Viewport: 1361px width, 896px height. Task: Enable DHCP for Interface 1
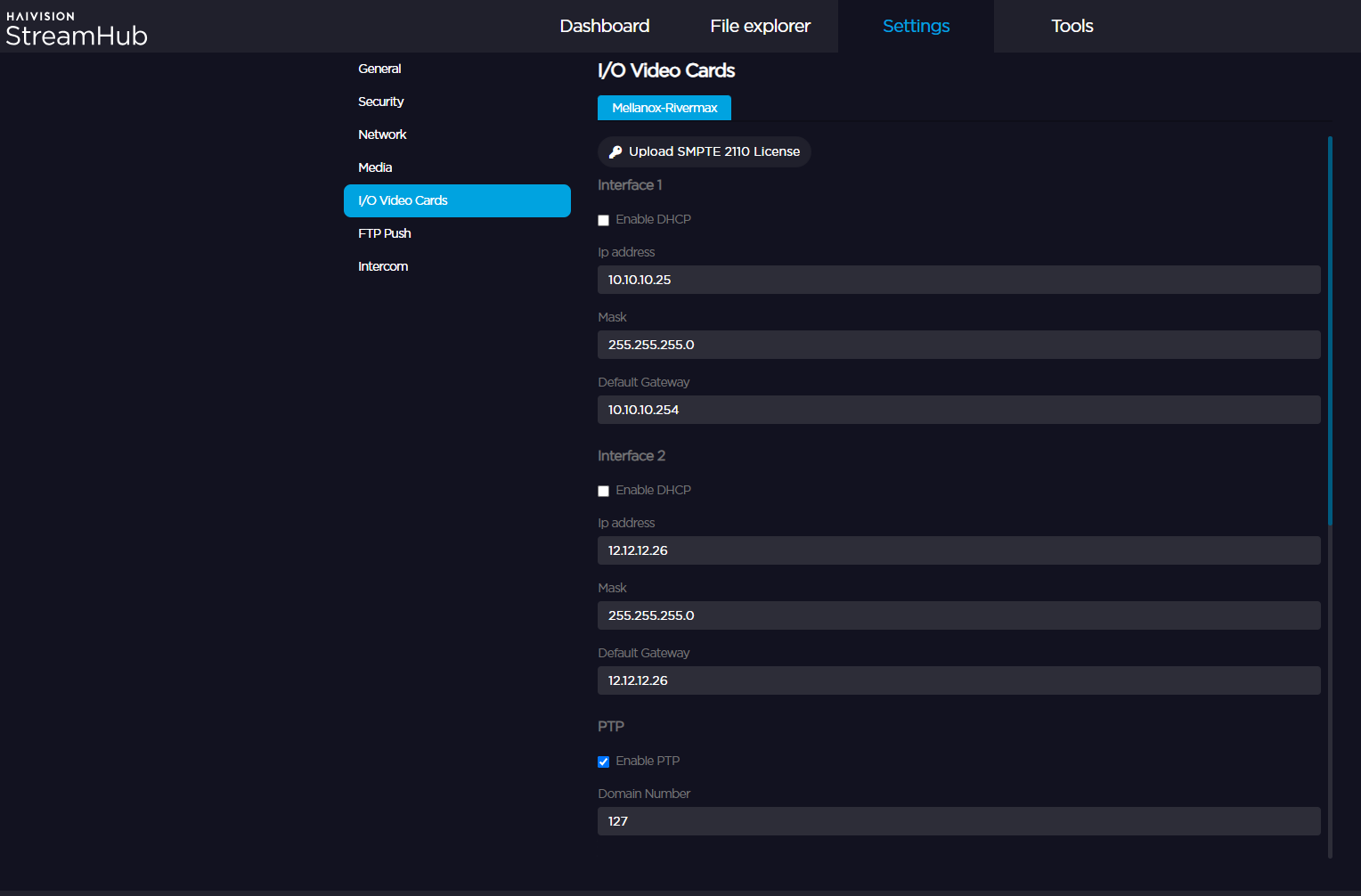[603, 220]
